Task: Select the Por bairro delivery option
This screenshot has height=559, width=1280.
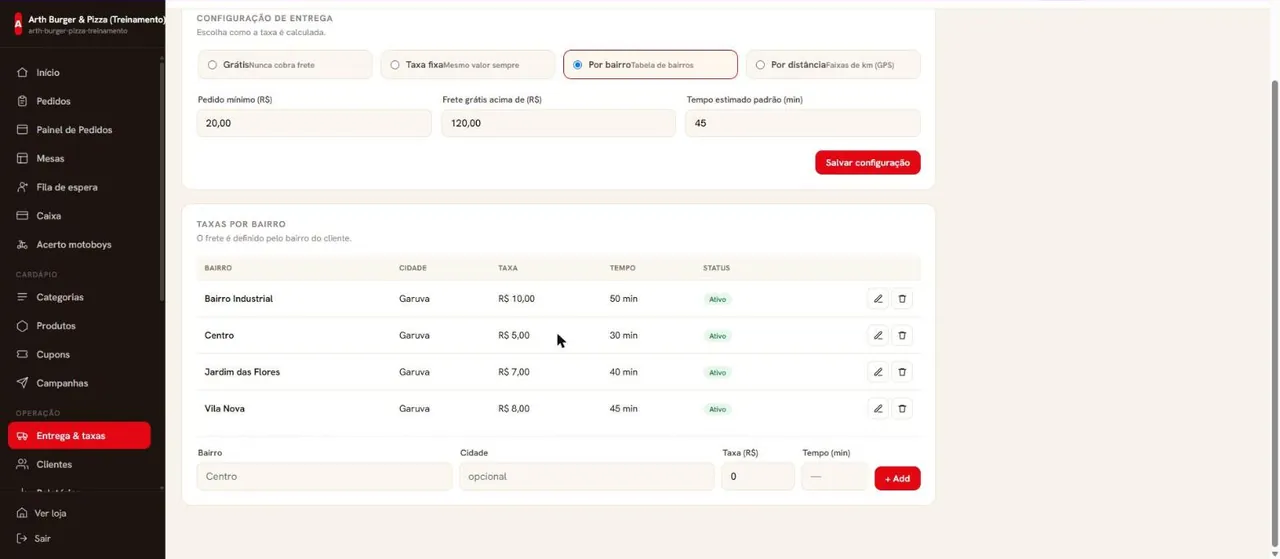Action: [651, 65]
